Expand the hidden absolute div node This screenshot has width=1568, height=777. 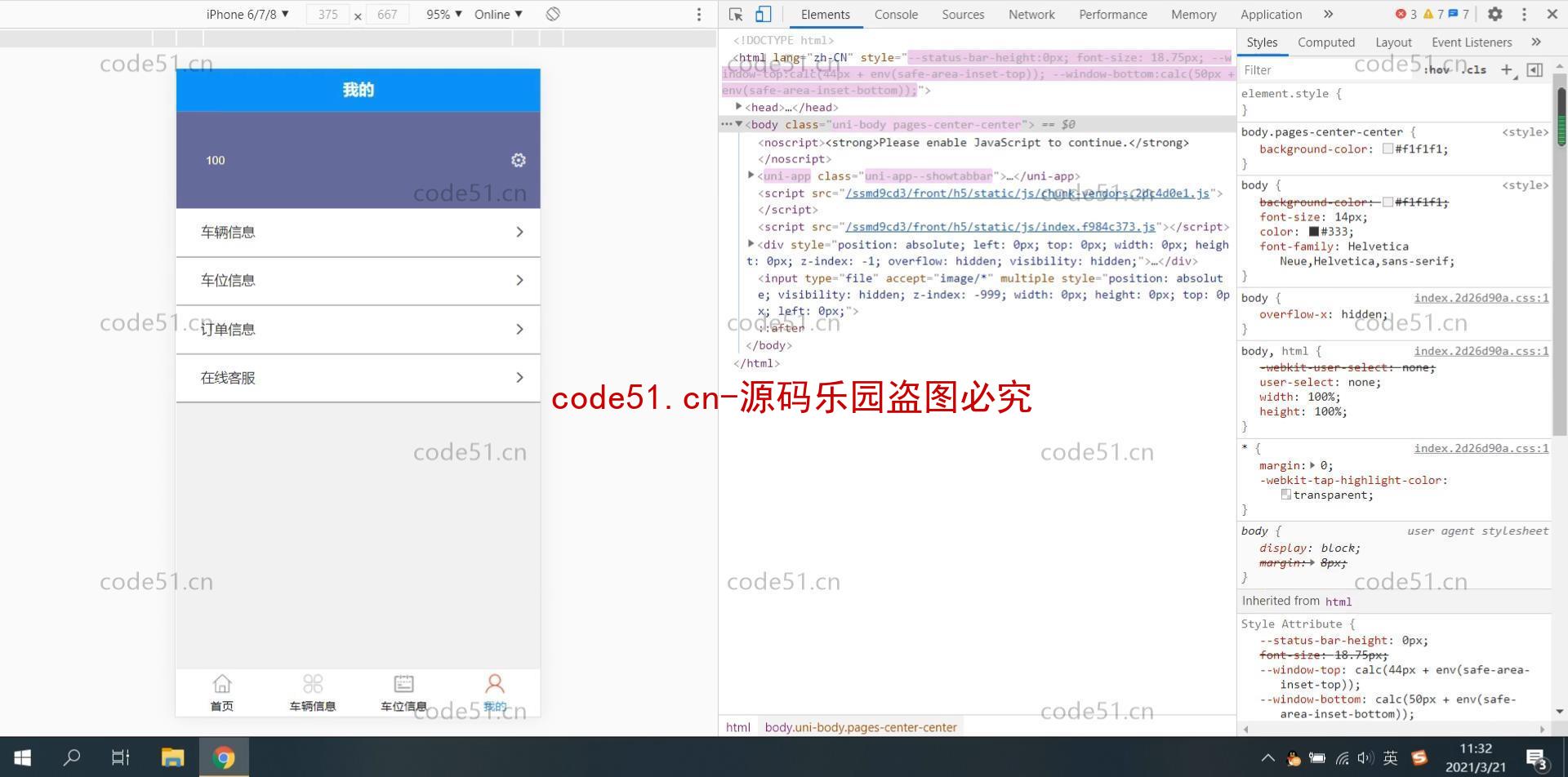point(751,244)
